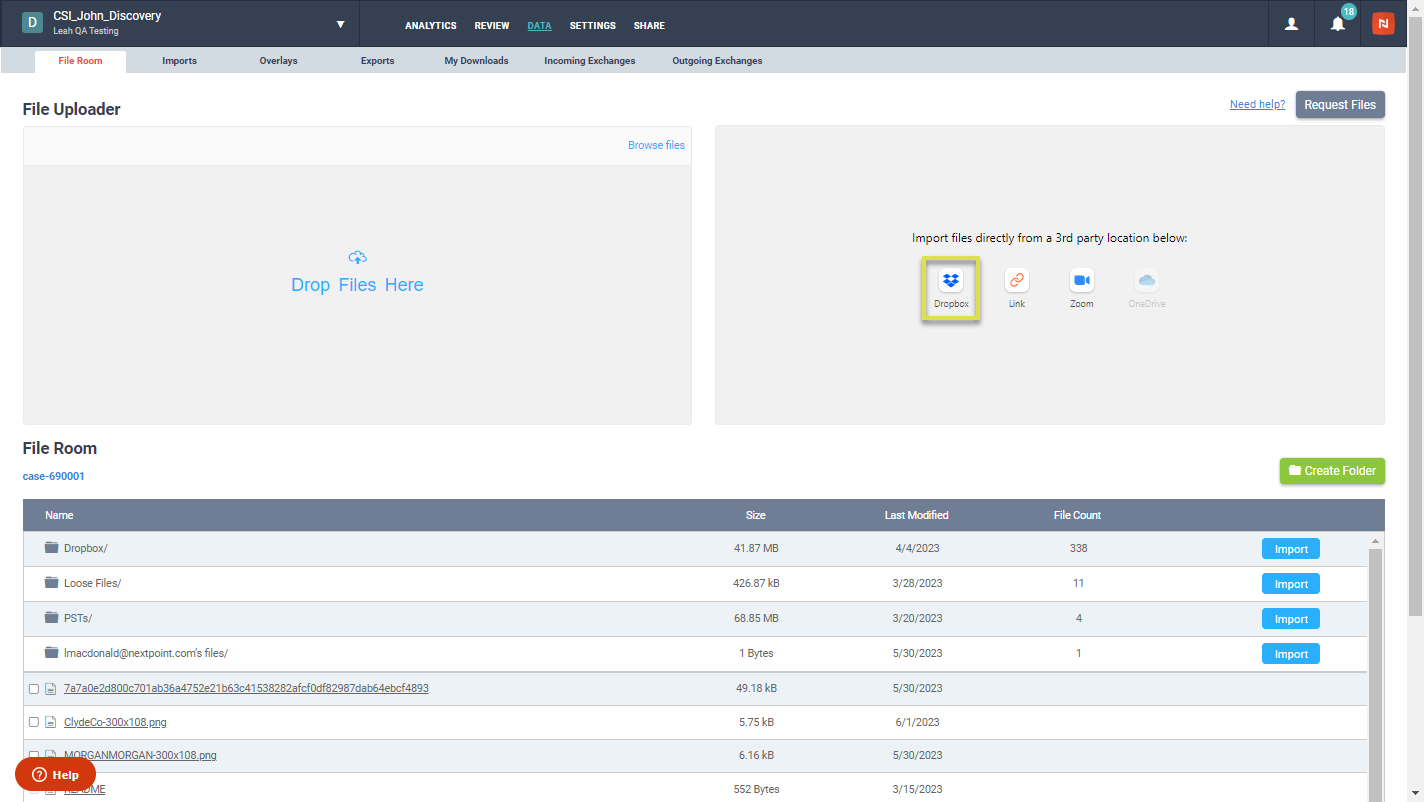The width and height of the screenshot is (1424, 802).
Task: Click the 68.85 MB size of PSTs/
Action: [756, 618]
